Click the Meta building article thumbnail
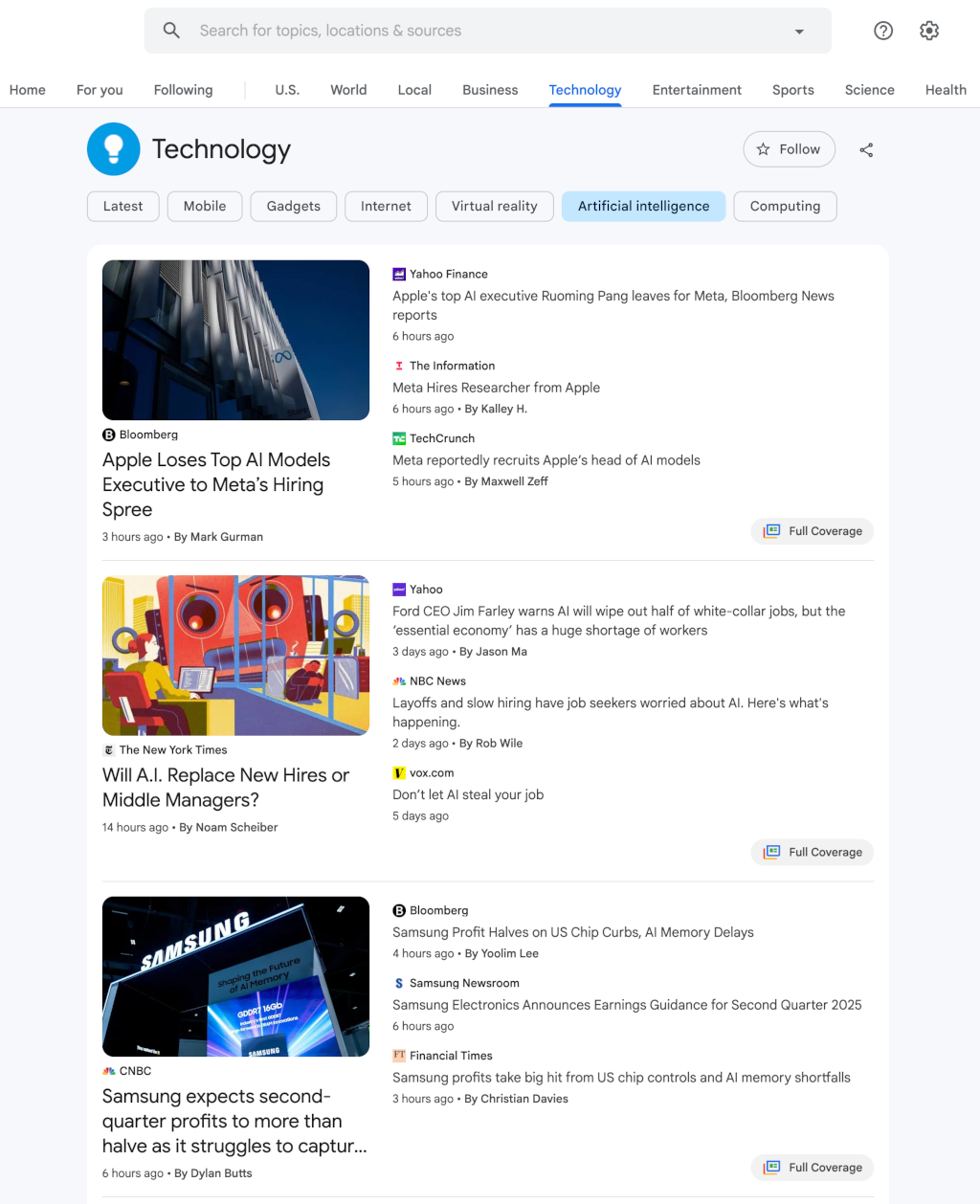980x1204 pixels. [235, 340]
